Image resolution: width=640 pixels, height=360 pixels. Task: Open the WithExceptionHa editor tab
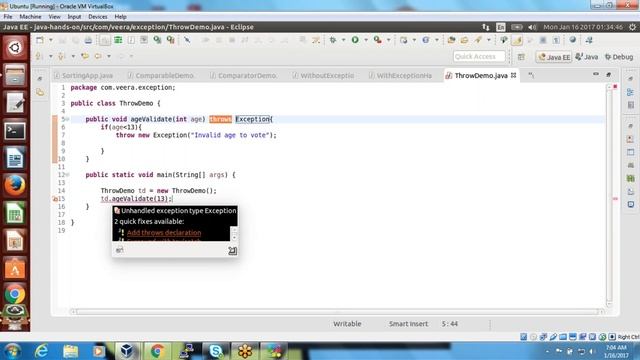coord(400,76)
